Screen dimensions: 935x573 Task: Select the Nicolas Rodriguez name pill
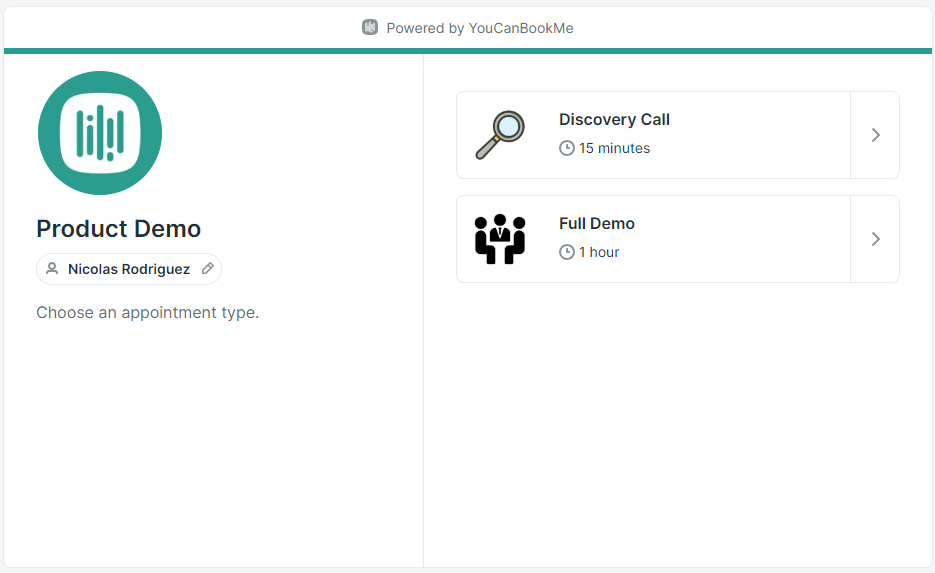[129, 269]
